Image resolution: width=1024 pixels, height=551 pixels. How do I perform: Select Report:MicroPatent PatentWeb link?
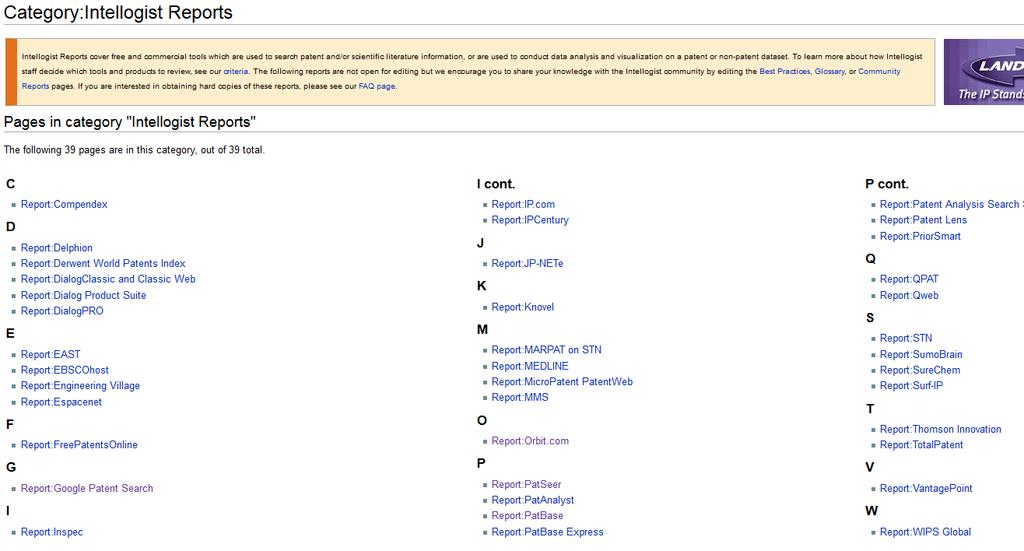562,382
